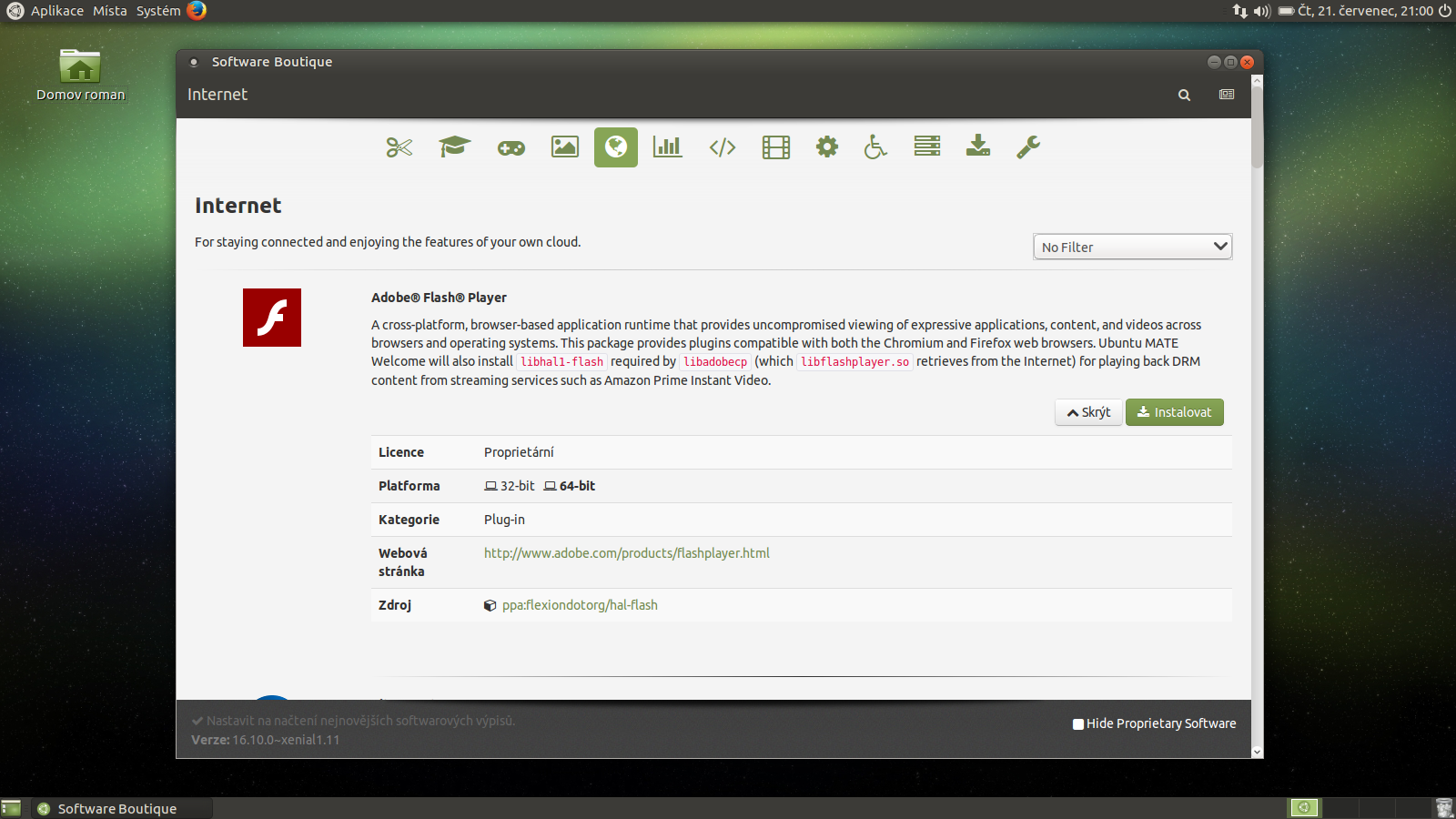The image size is (1456, 819).
Task: Open the Aplikace menu
Action: tap(56, 11)
